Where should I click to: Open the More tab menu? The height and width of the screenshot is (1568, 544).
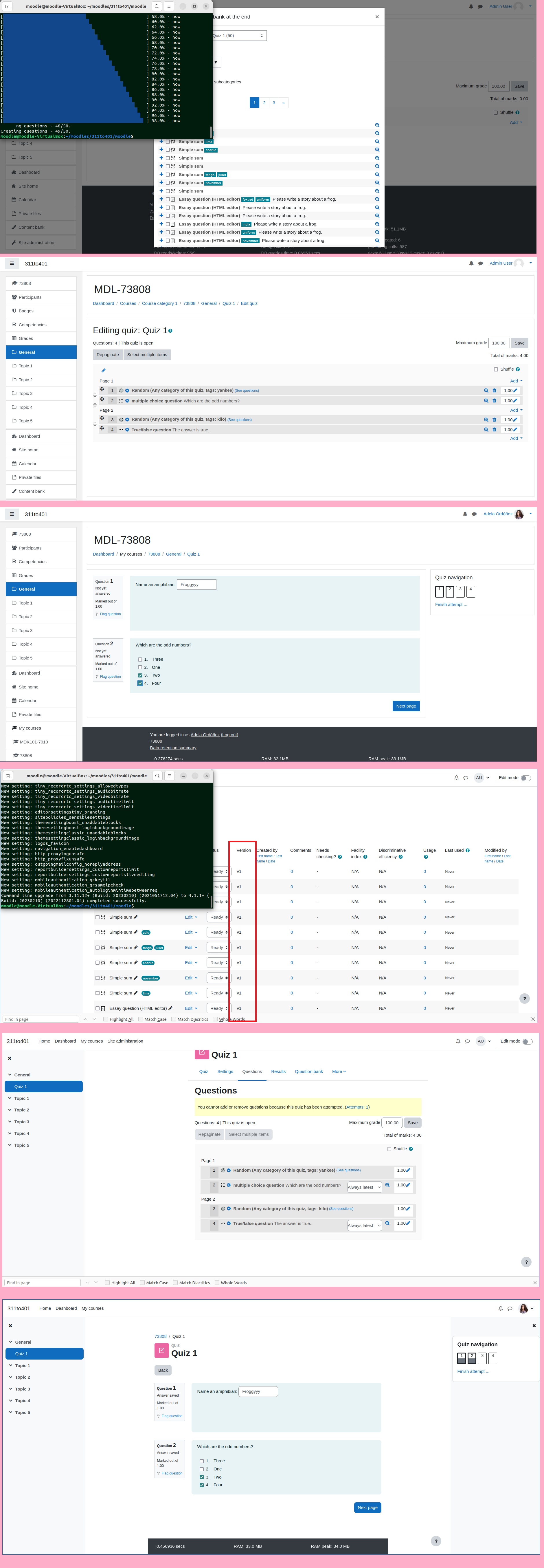click(x=339, y=1071)
